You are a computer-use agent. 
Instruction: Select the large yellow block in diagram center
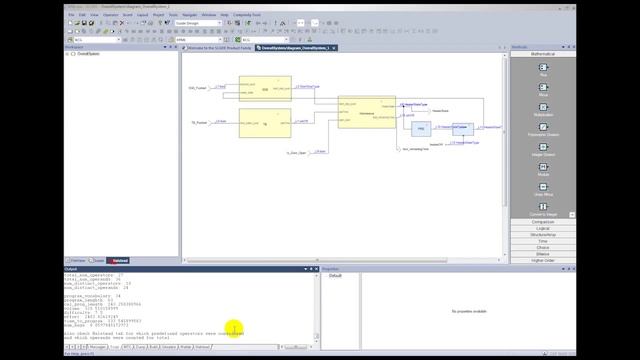[x=367, y=112]
